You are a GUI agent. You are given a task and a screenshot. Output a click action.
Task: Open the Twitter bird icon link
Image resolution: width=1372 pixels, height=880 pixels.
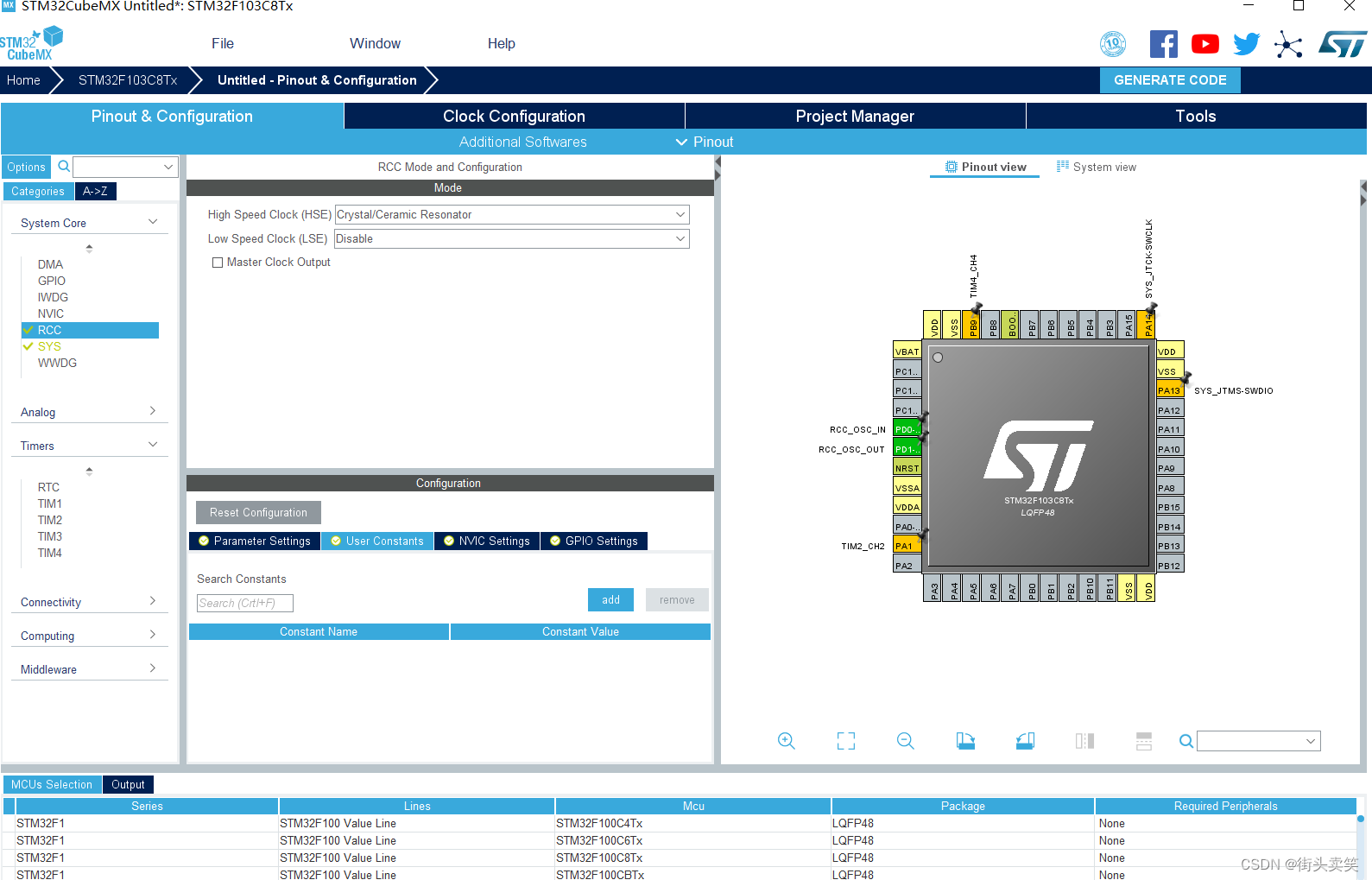pyautogui.click(x=1246, y=44)
